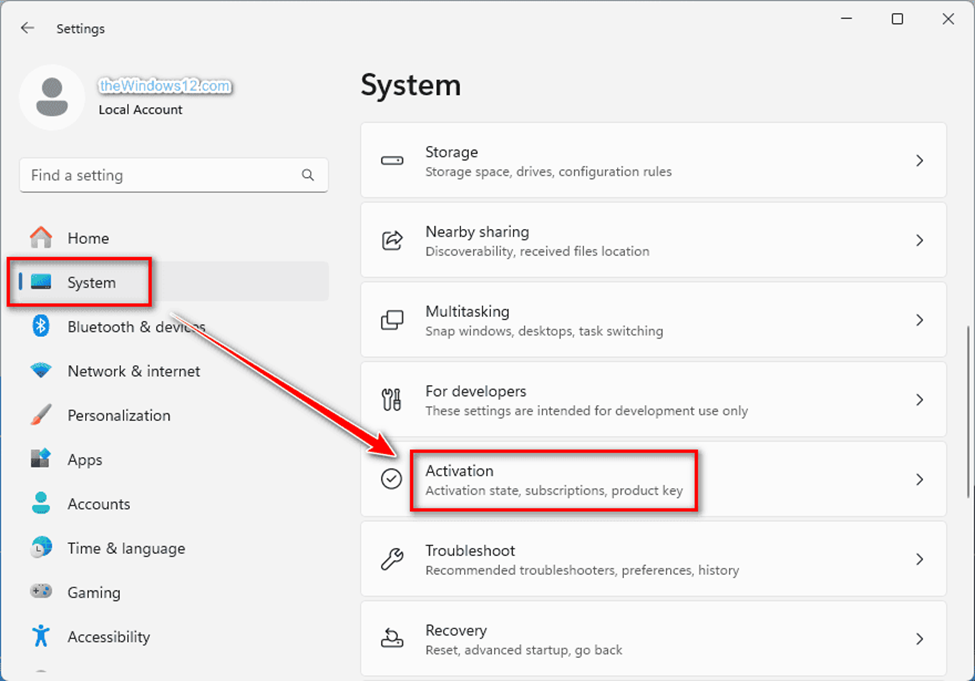The image size is (975, 681).
Task: Expand the Multitasking chevron arrow
Action: point(920,320)
